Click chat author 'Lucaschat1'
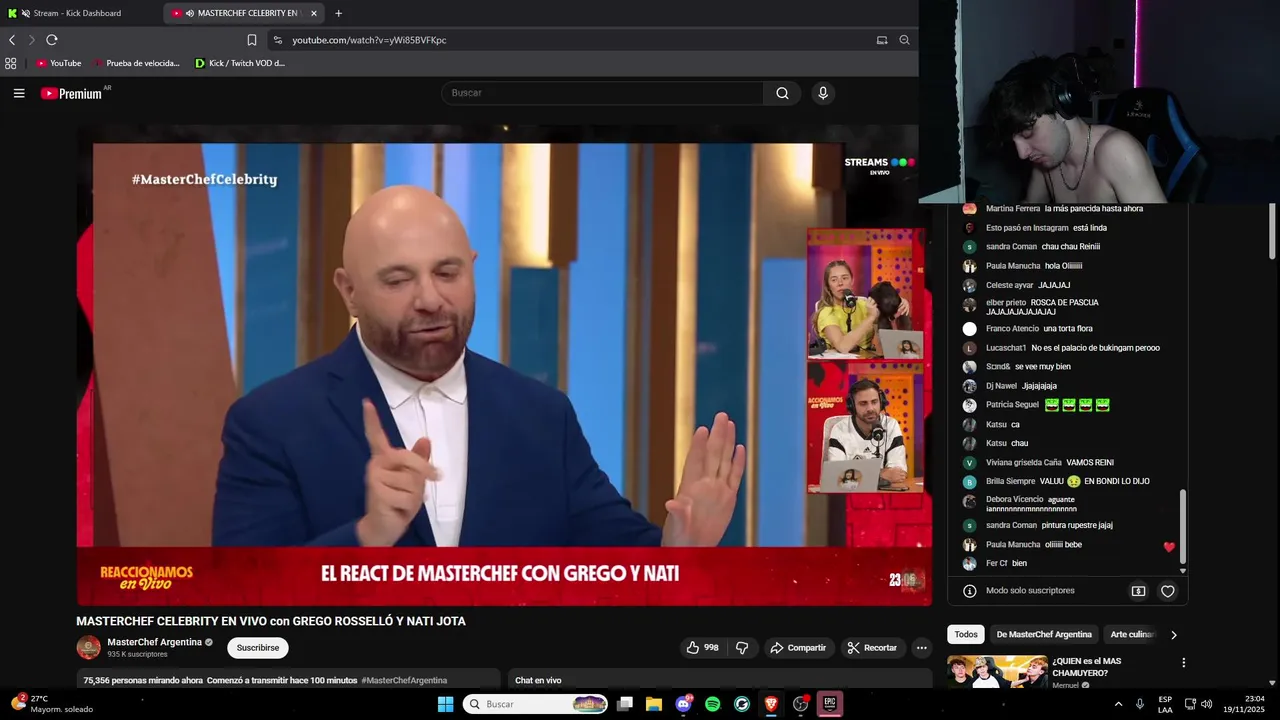 pyautogui.click(x=1006, y=348)
